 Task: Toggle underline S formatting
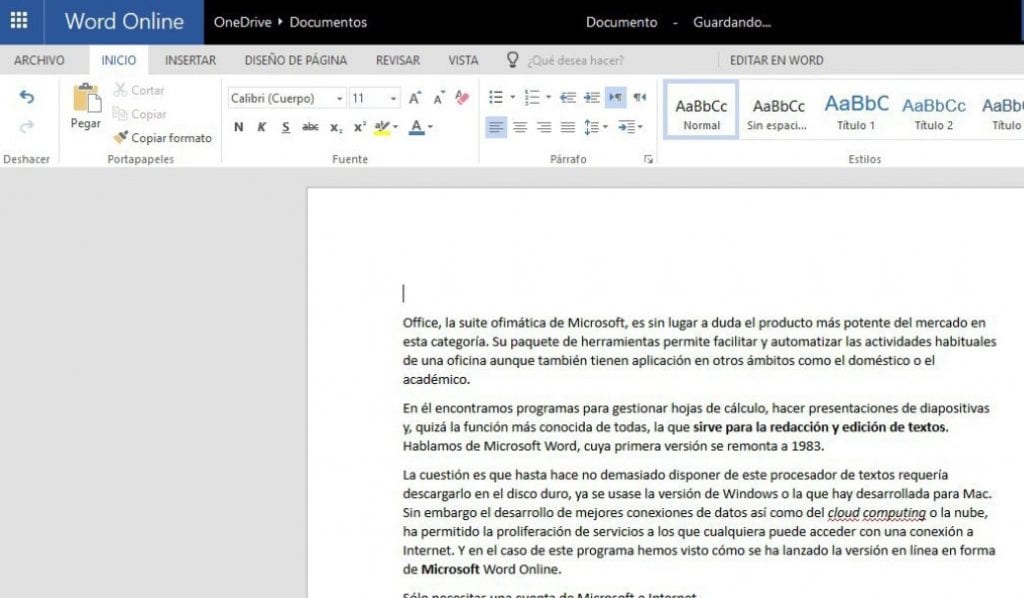pos(285,127)
